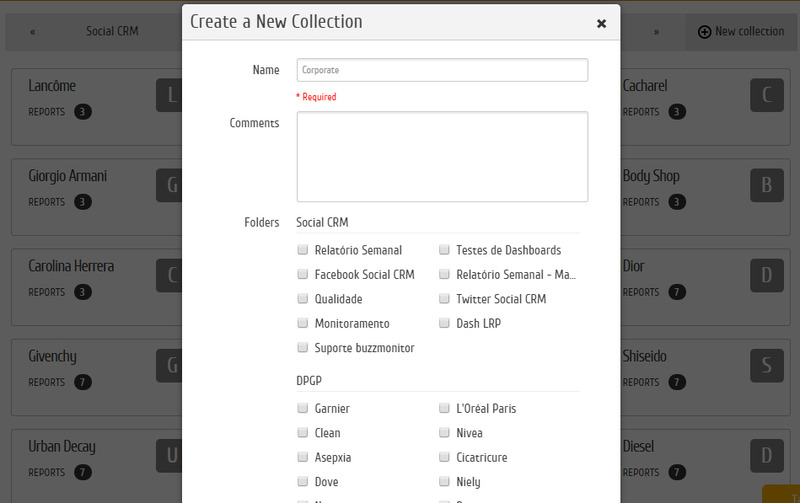Go to next page with right arrows

[x=656, y=32]
